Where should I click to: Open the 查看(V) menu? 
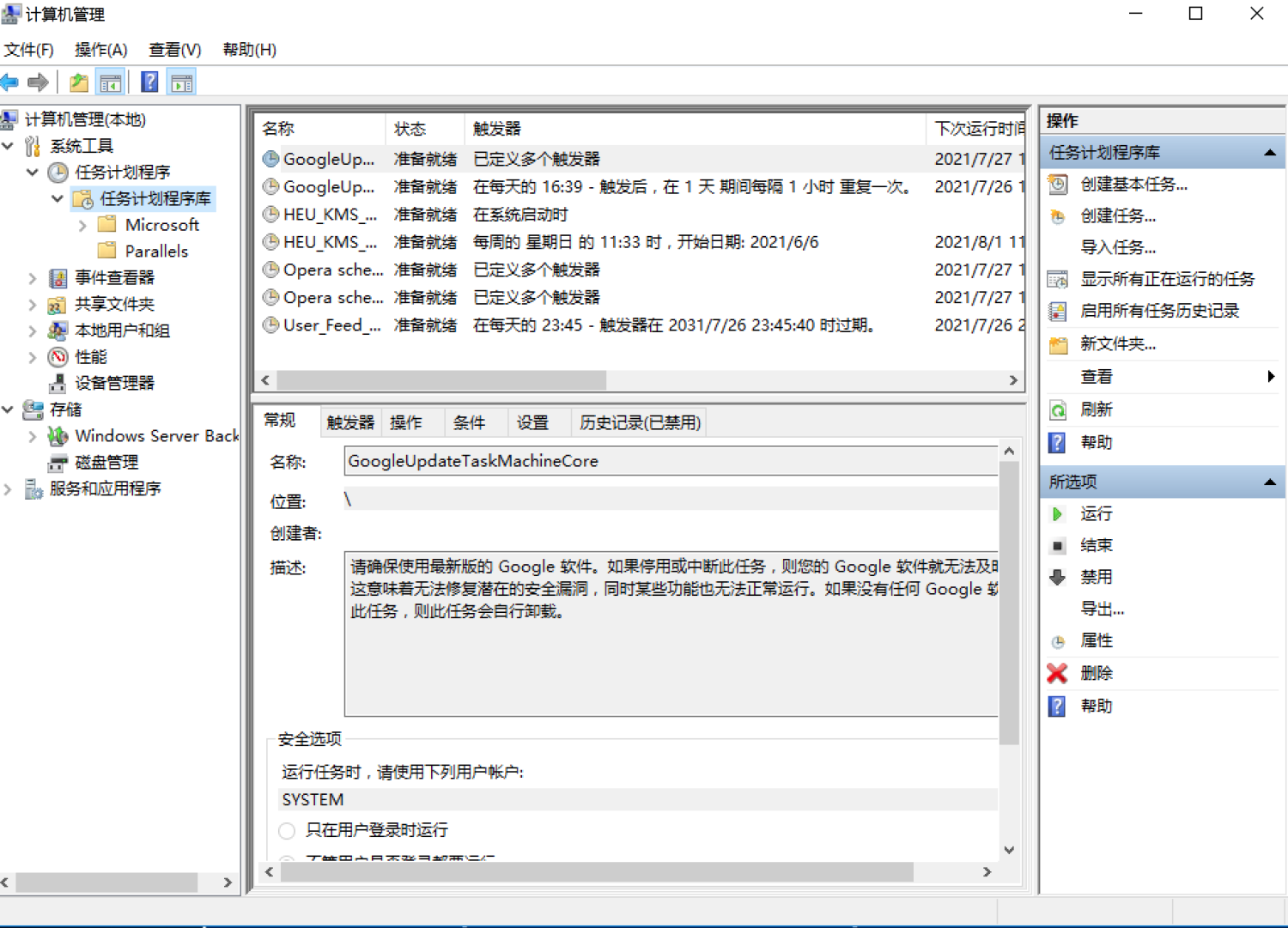click(174, 50)
